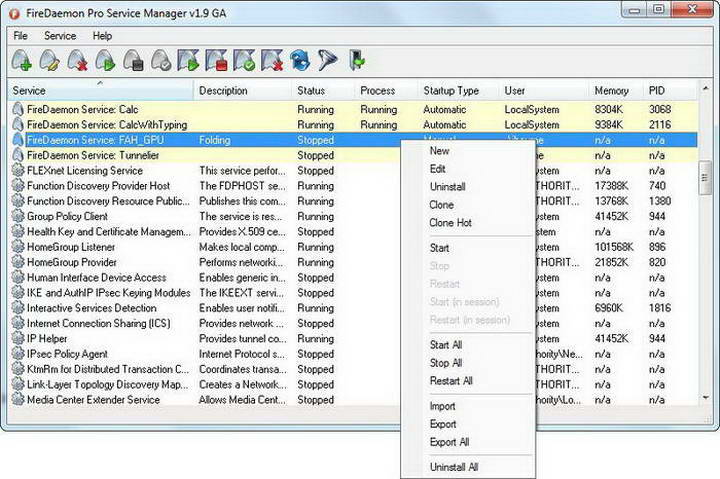Click the Group Policy Client gear icon
Screen dimensions: 720x479
tap(18, 216)
